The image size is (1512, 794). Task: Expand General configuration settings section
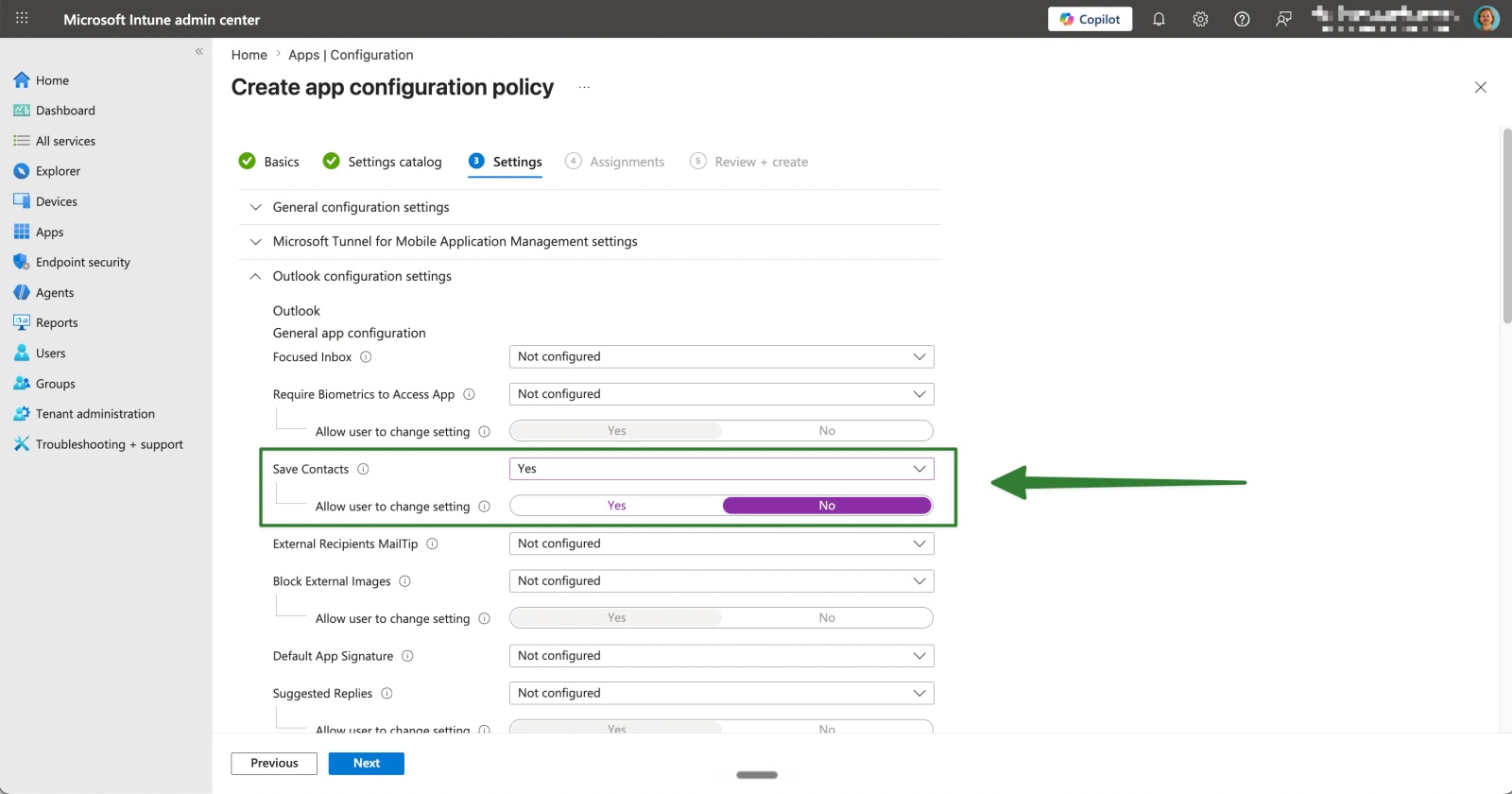(590, 207)
